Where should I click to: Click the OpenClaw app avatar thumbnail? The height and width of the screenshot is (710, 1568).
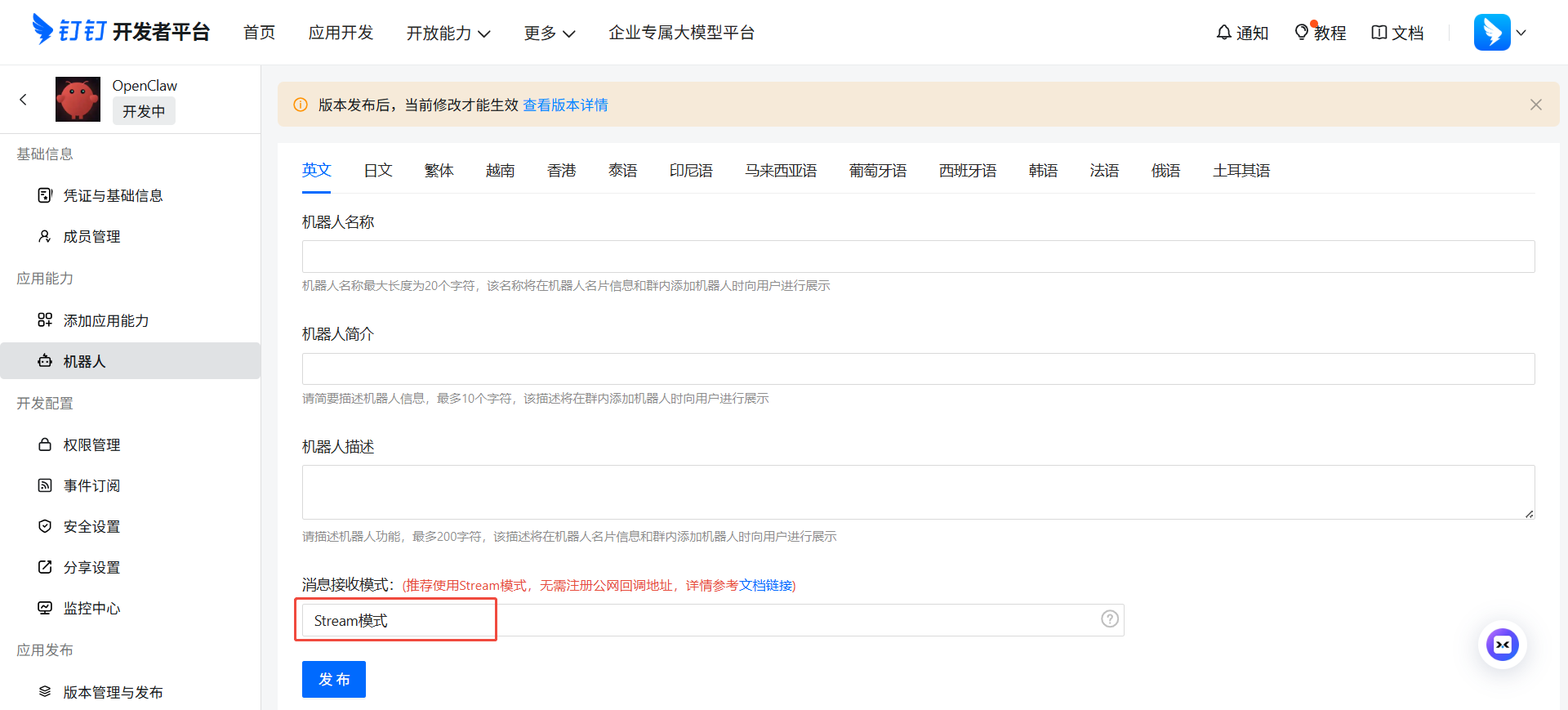pos(78,100)
